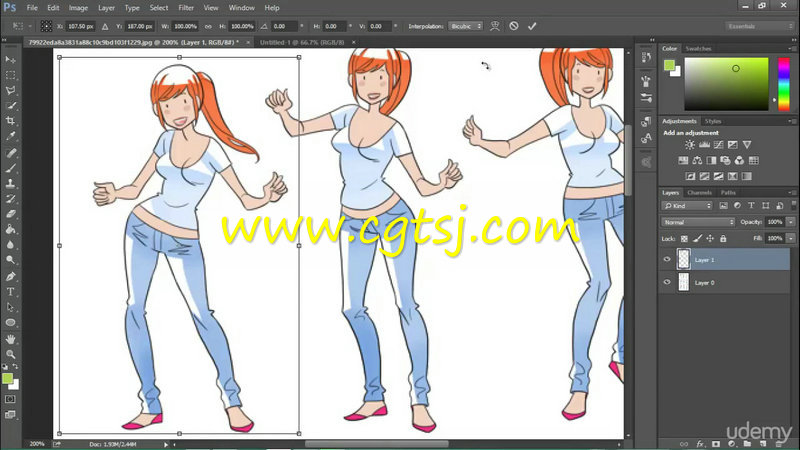Switch to the Untitled-1 document tab

point(302,42)
